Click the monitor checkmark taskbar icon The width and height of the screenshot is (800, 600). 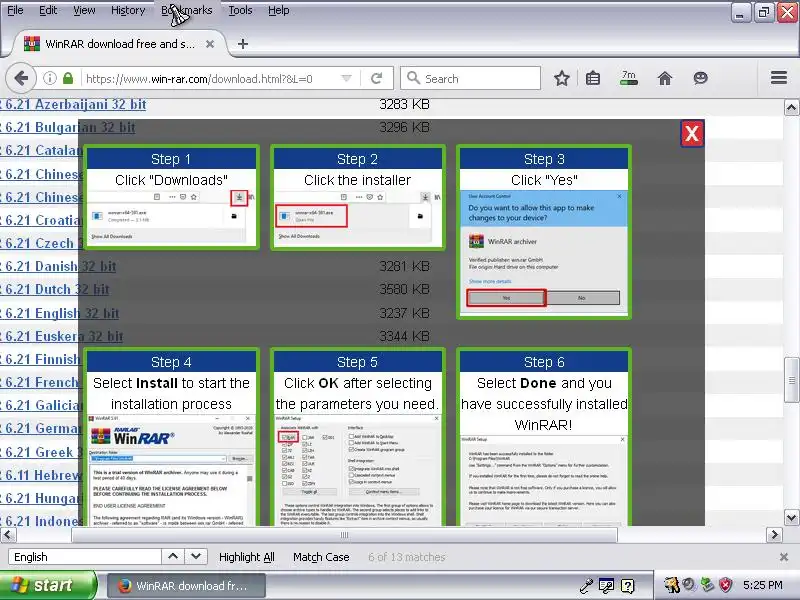pyautogui.click(x=607, y=586)
